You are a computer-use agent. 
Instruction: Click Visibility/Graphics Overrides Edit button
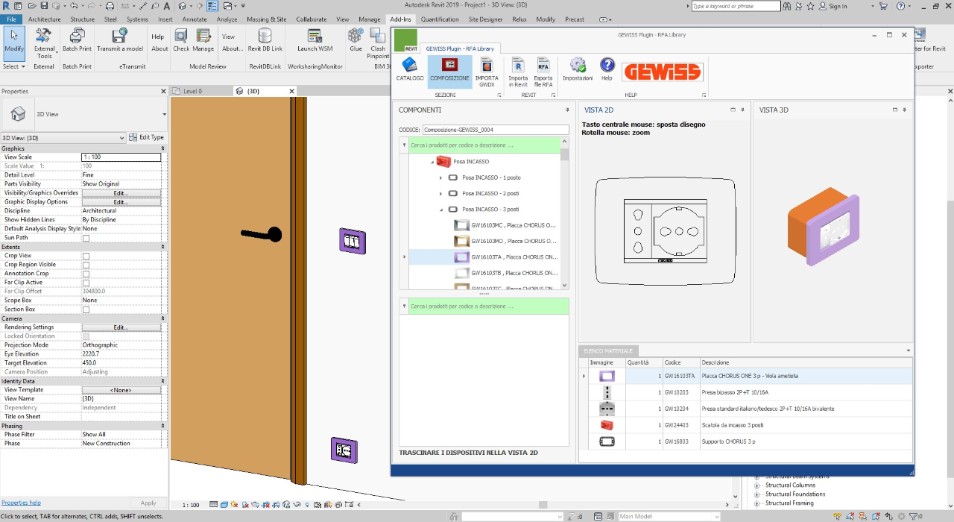point(121,193)
